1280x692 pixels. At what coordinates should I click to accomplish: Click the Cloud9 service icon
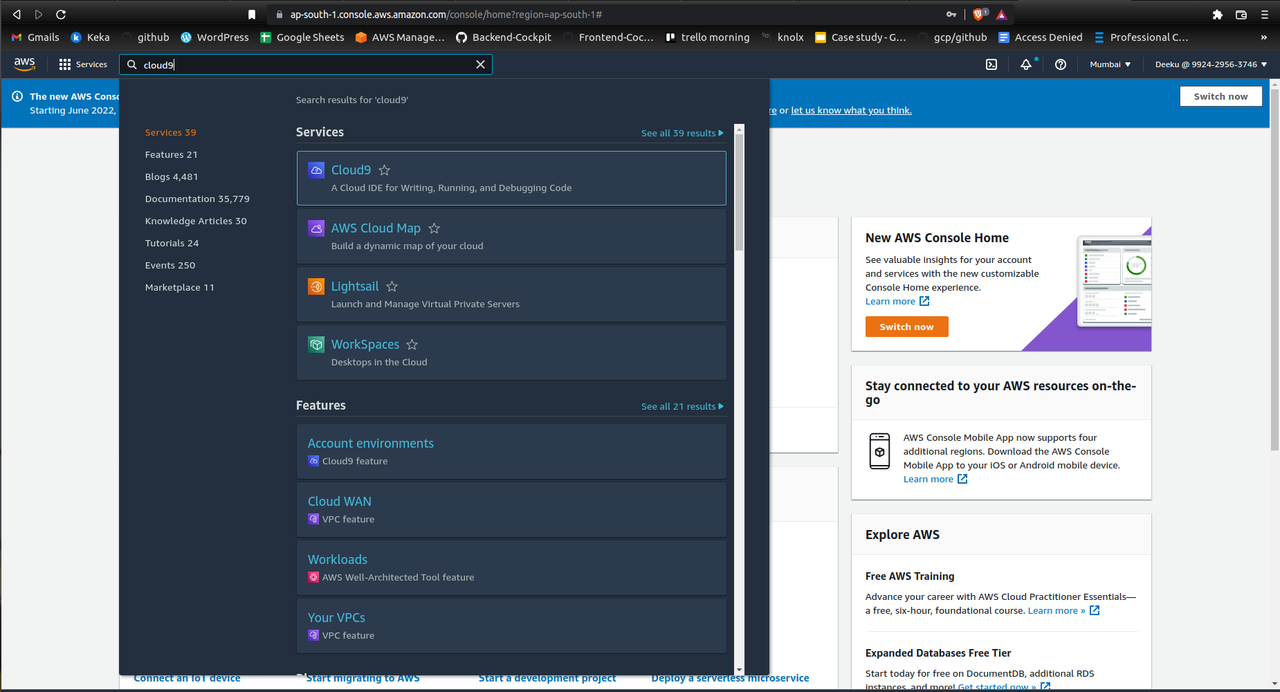click(x=316, y=170)
